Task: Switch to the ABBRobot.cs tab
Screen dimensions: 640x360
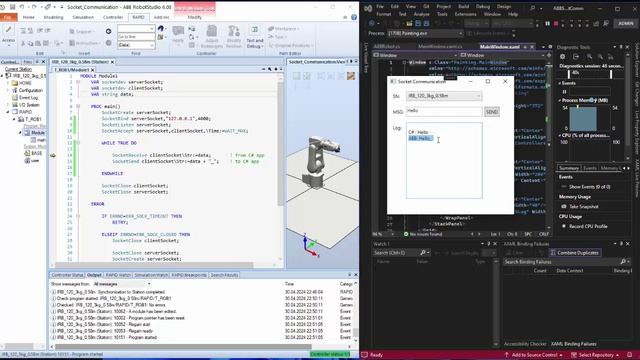Action: pos(386,47)
